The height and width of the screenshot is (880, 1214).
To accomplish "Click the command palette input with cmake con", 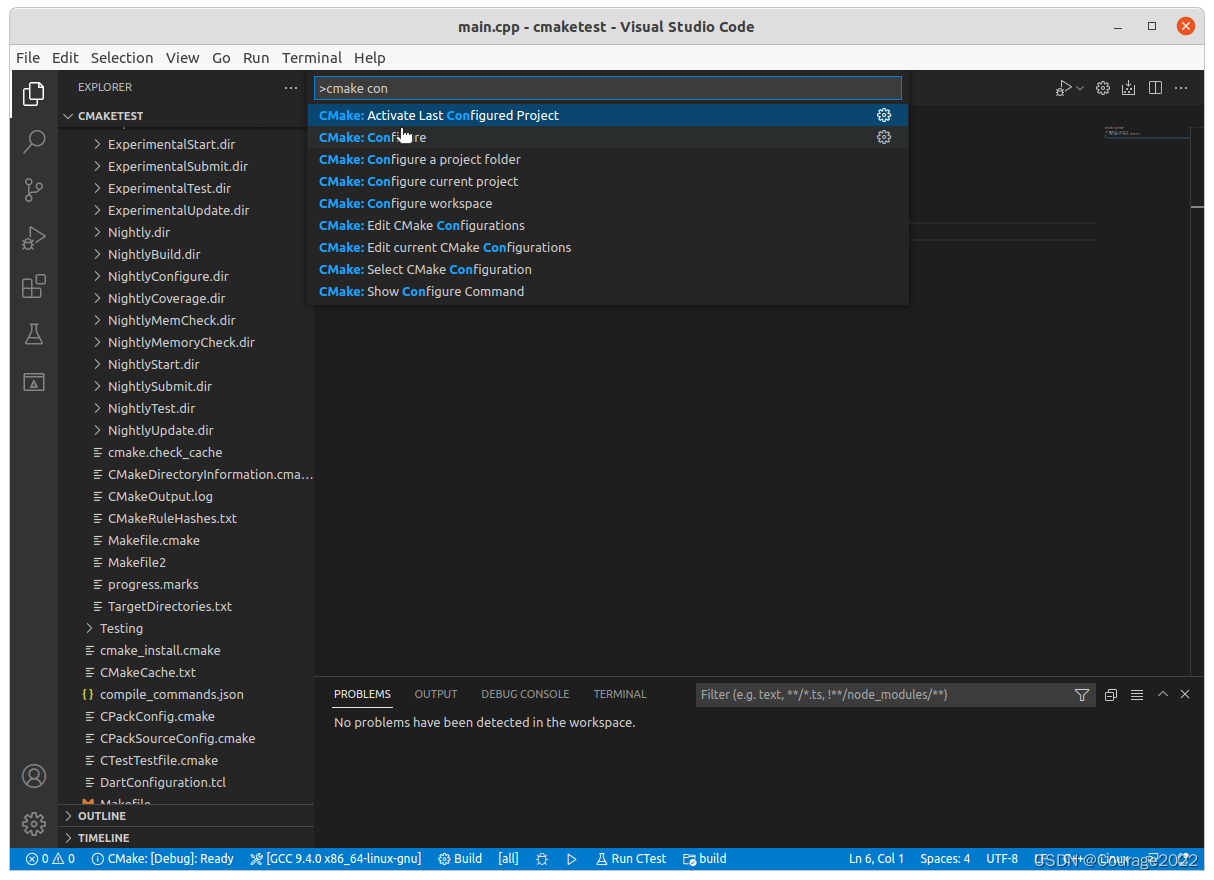I will point(608,88).
